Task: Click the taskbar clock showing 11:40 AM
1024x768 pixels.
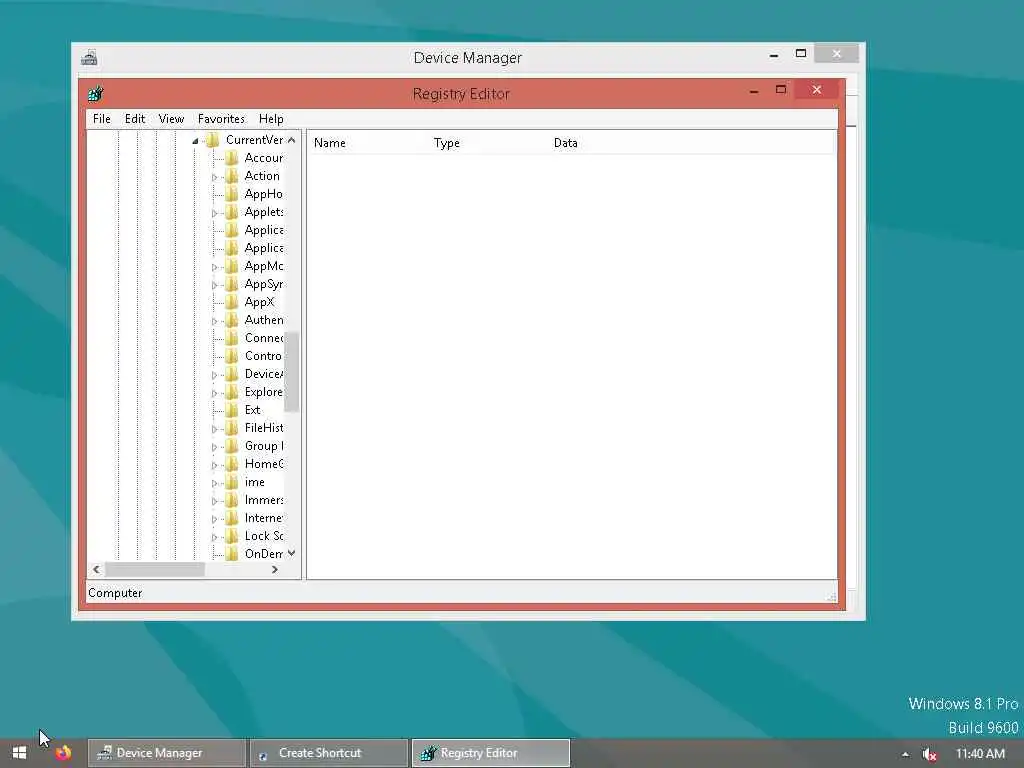Action: tap(980, 754)
